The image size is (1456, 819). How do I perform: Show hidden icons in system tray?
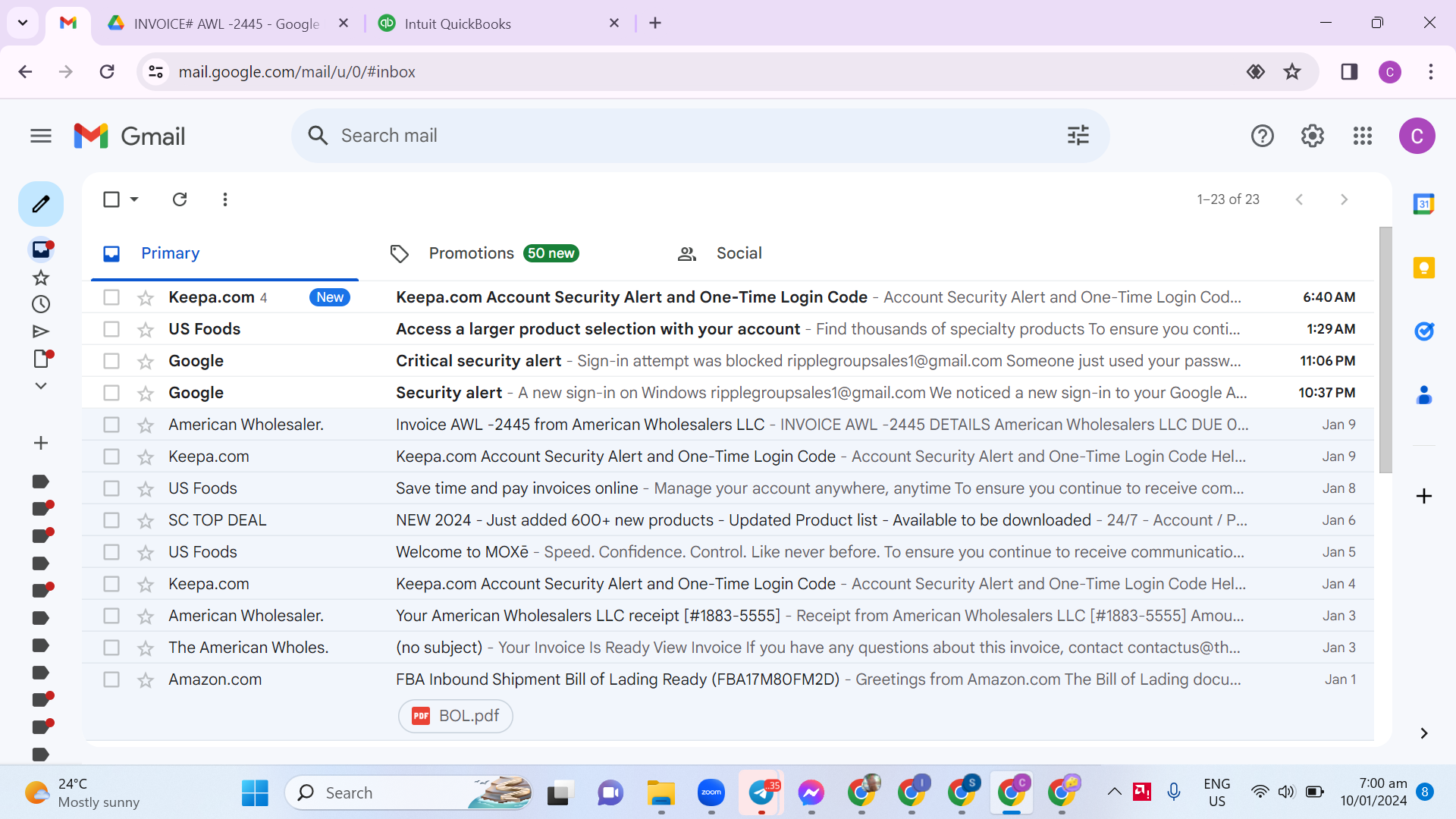tap(1114, 792)
